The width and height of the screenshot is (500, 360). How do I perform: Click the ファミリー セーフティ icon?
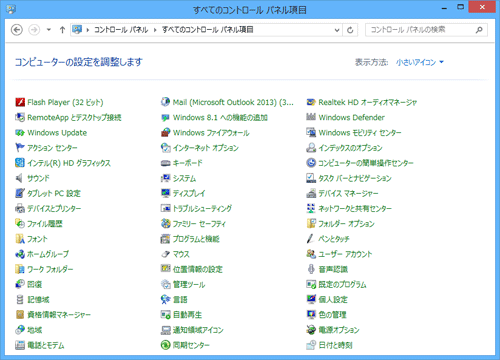166,224
